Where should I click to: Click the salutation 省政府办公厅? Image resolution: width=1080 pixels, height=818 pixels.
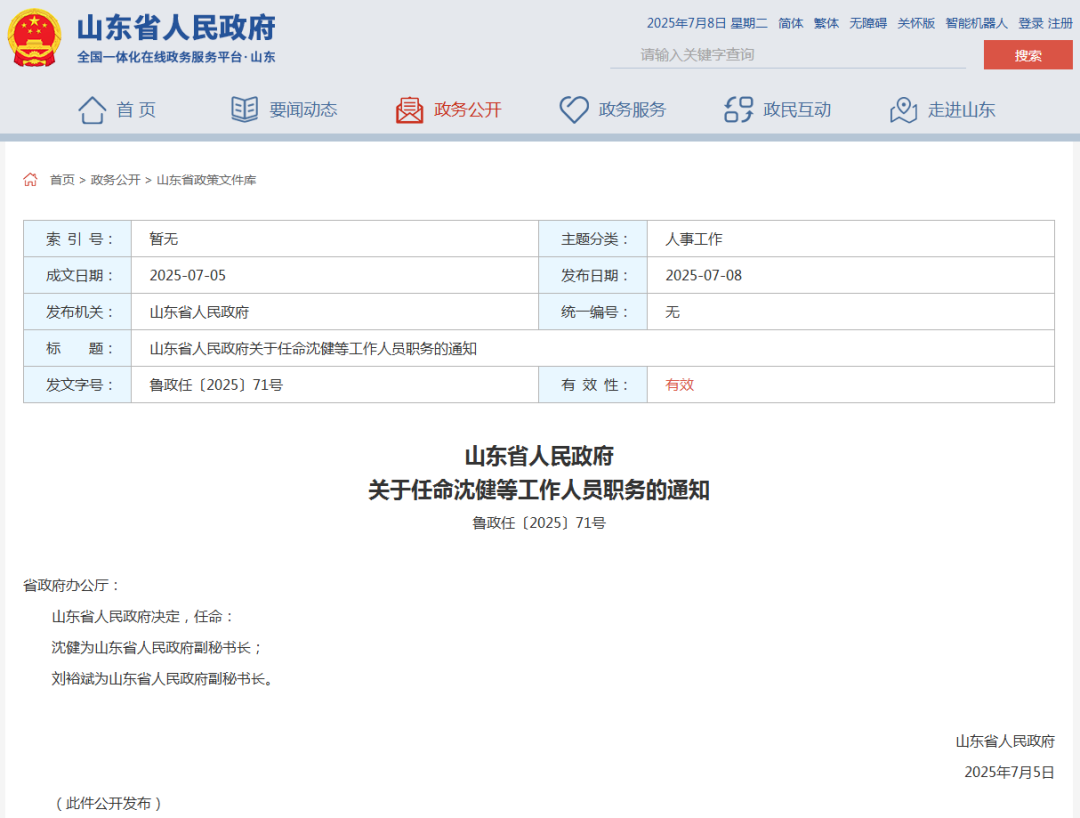pos(72,585)
